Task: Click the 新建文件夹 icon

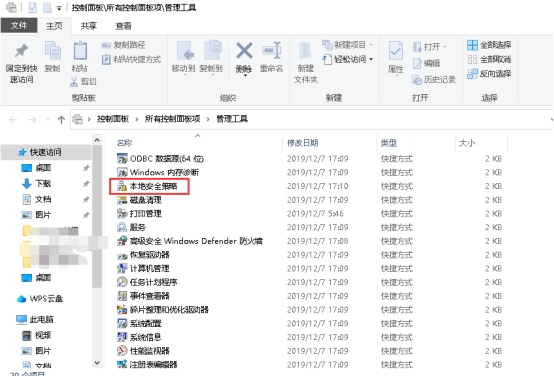Action: tap(305, 51)
